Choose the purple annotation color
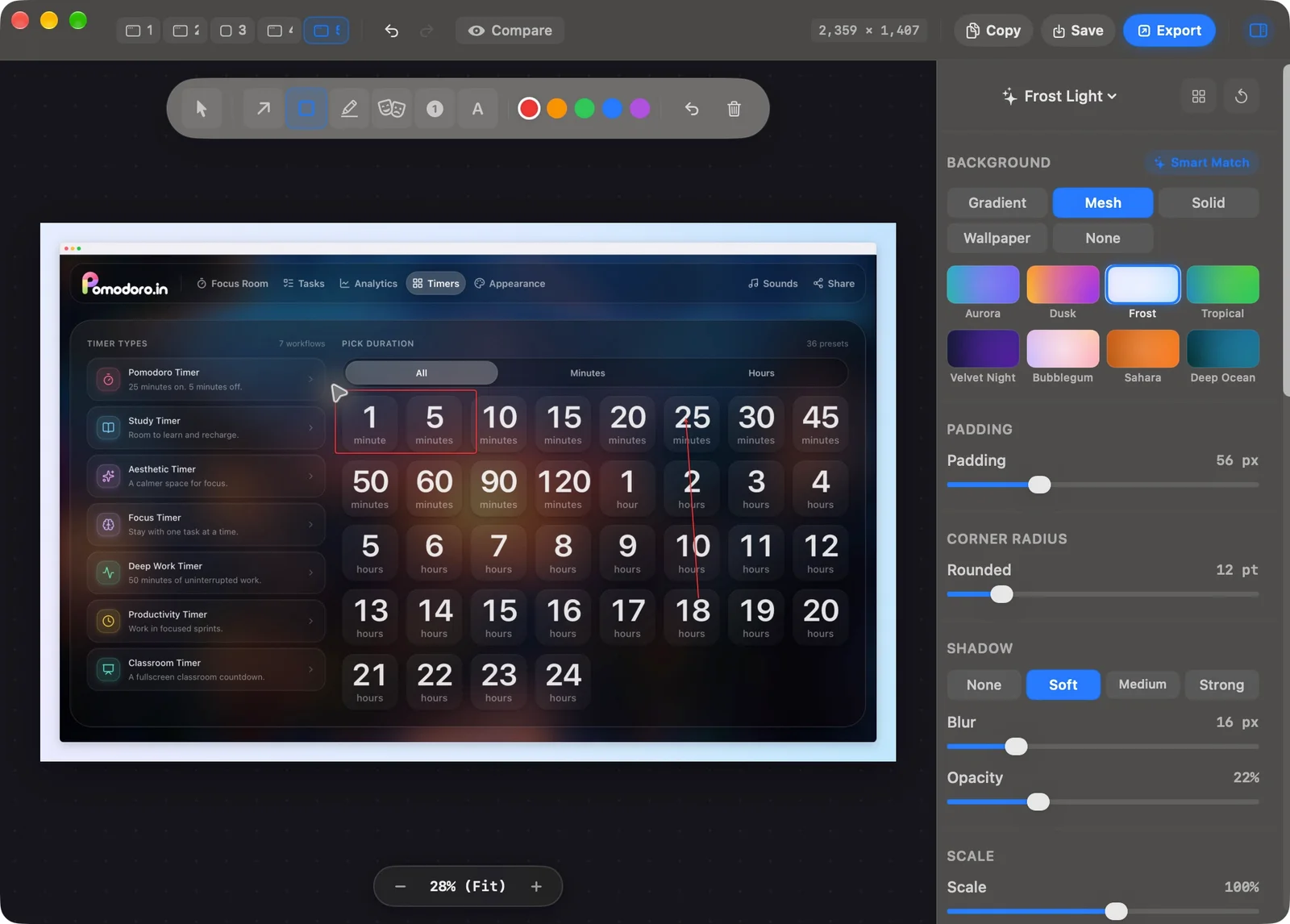This screenshot has width=1290, height=924. (x=640, y=108)
